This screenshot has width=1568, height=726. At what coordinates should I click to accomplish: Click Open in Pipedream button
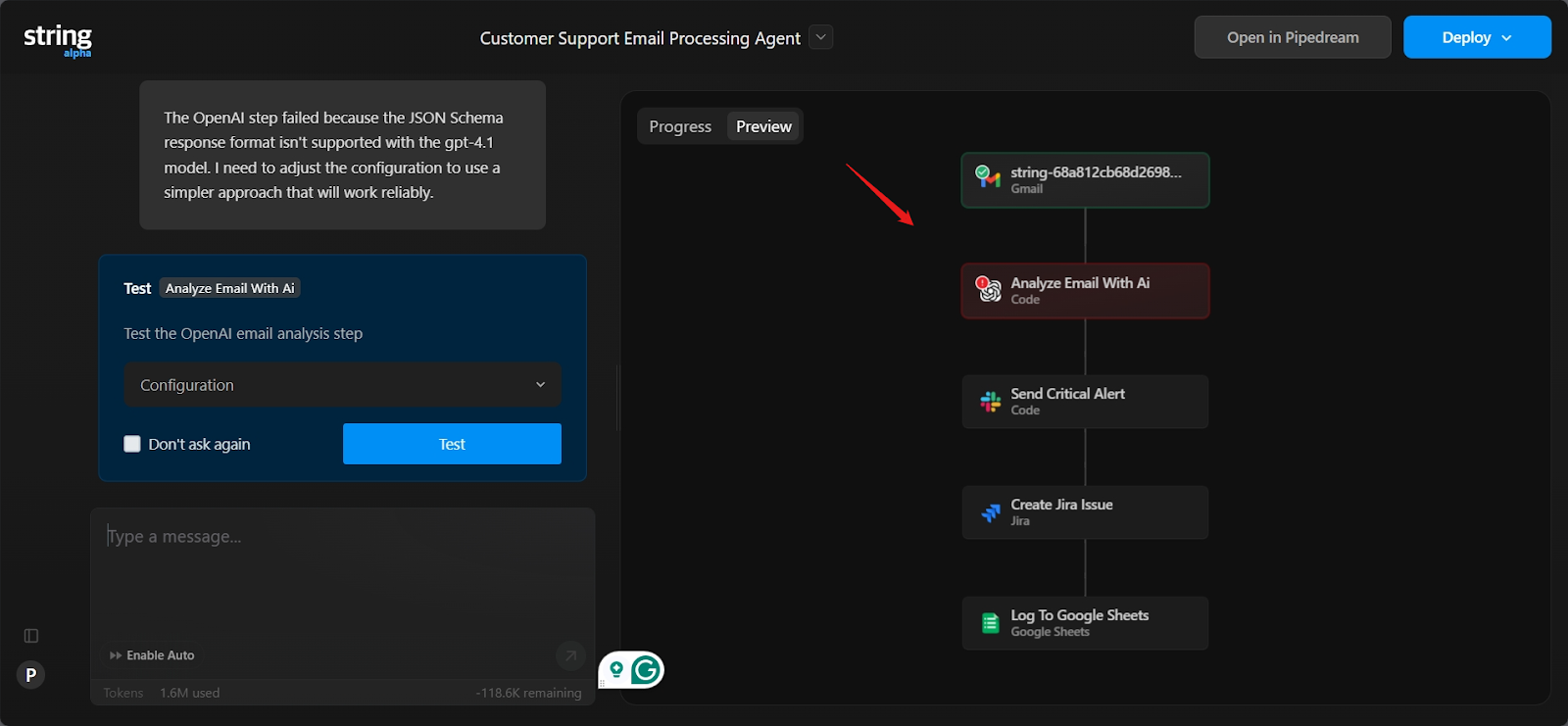(x=1293, y=37)
